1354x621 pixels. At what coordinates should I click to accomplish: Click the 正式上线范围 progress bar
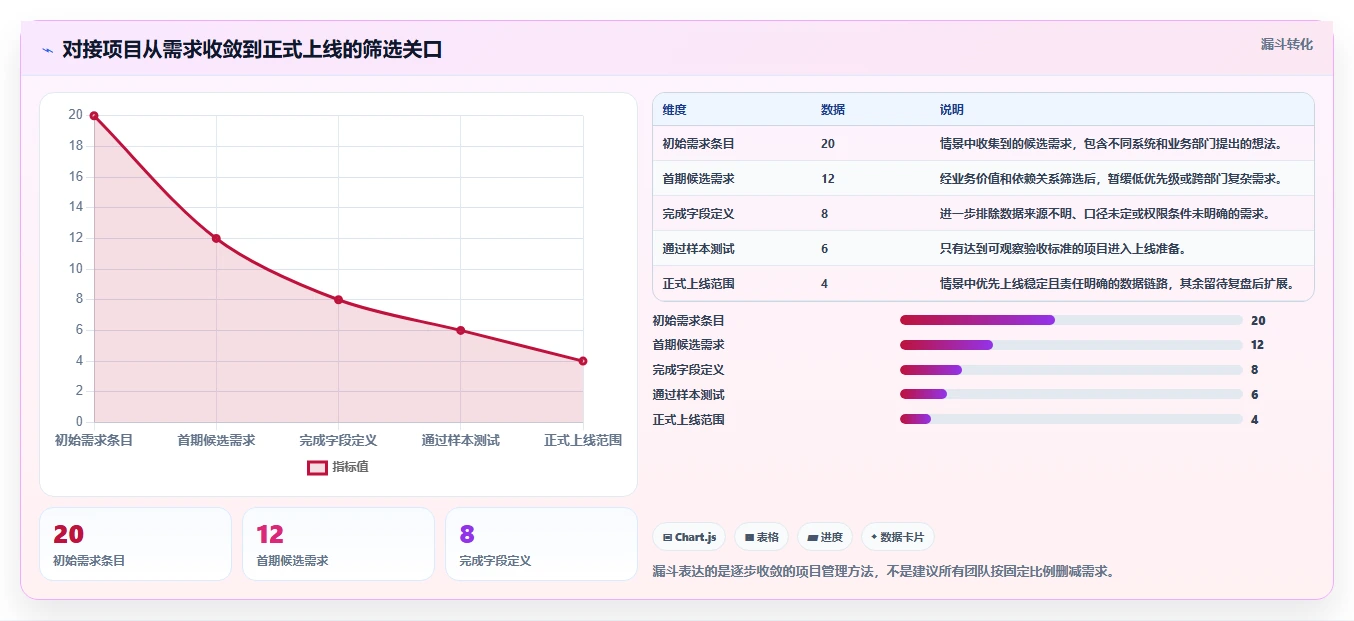click(1071, 420)
